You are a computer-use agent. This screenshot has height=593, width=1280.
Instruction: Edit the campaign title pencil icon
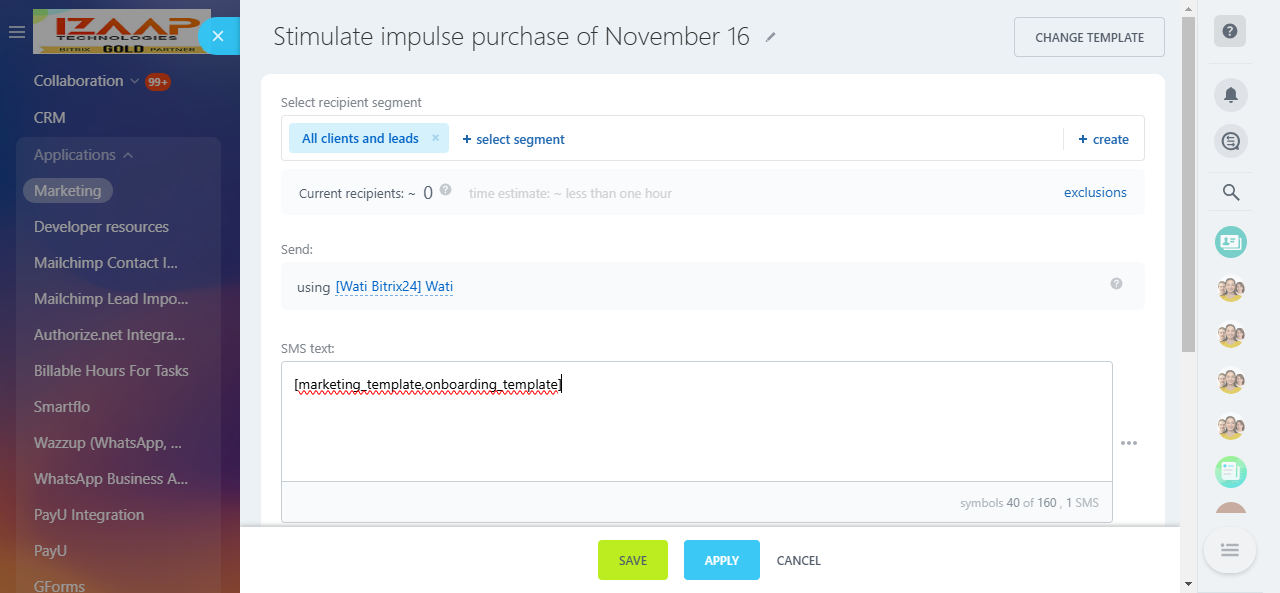point(770,38)
